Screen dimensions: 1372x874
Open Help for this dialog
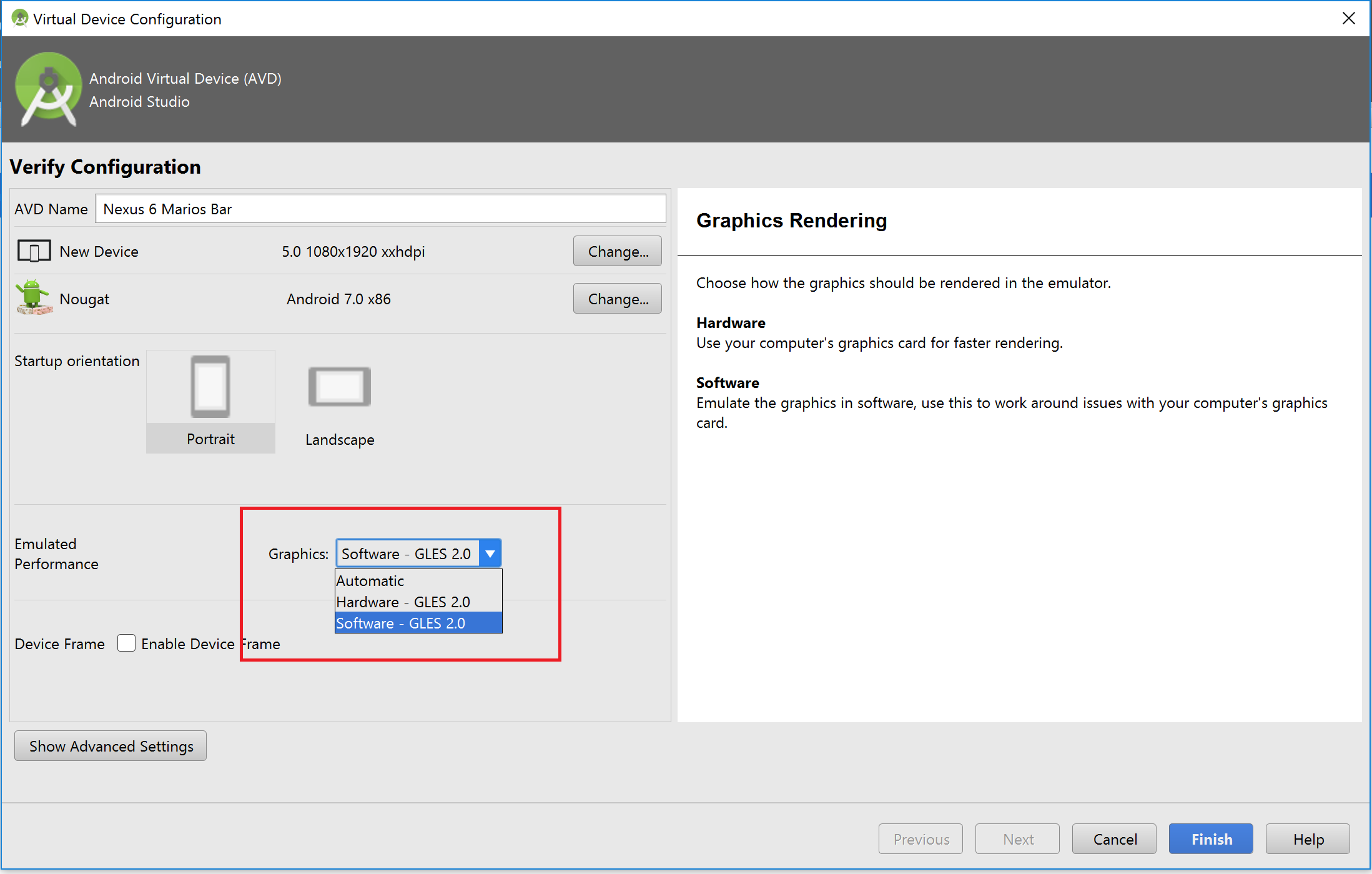pyautogui.click(x=1308, y=839)
